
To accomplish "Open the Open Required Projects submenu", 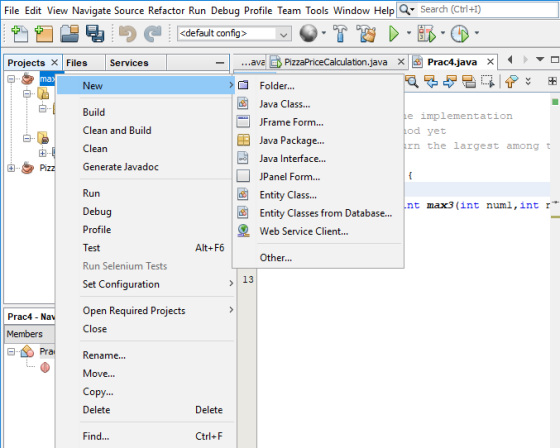I will 146,311.
